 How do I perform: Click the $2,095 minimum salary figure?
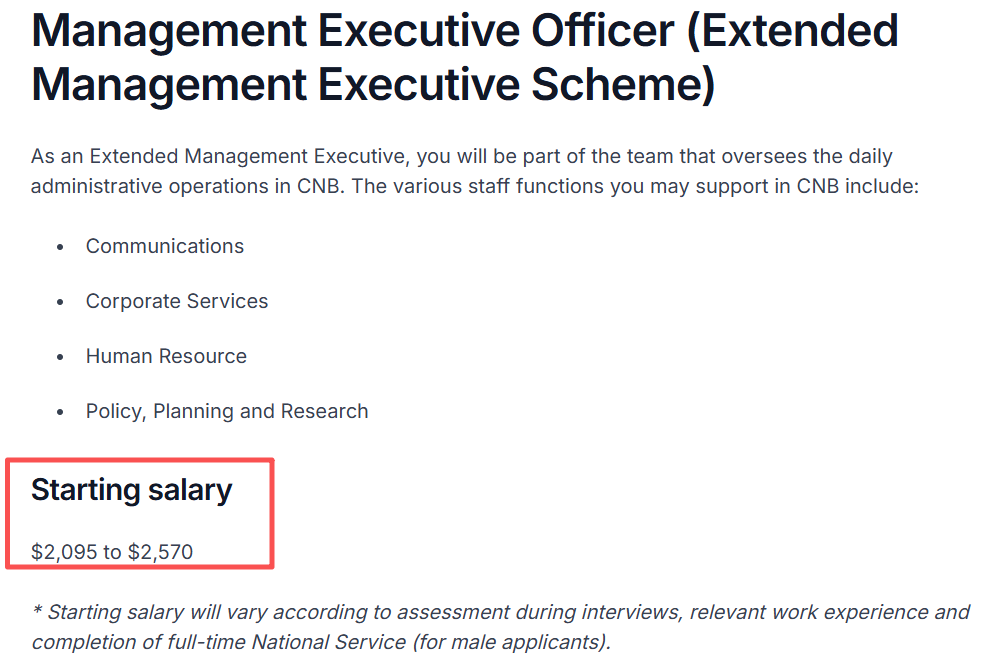click(x=66, y=551)
